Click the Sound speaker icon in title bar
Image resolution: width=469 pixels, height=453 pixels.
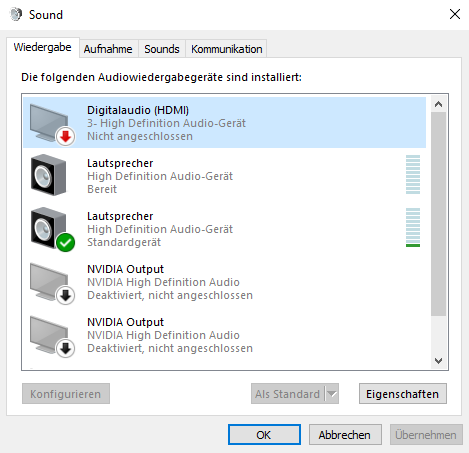click(x=16, y=14)
